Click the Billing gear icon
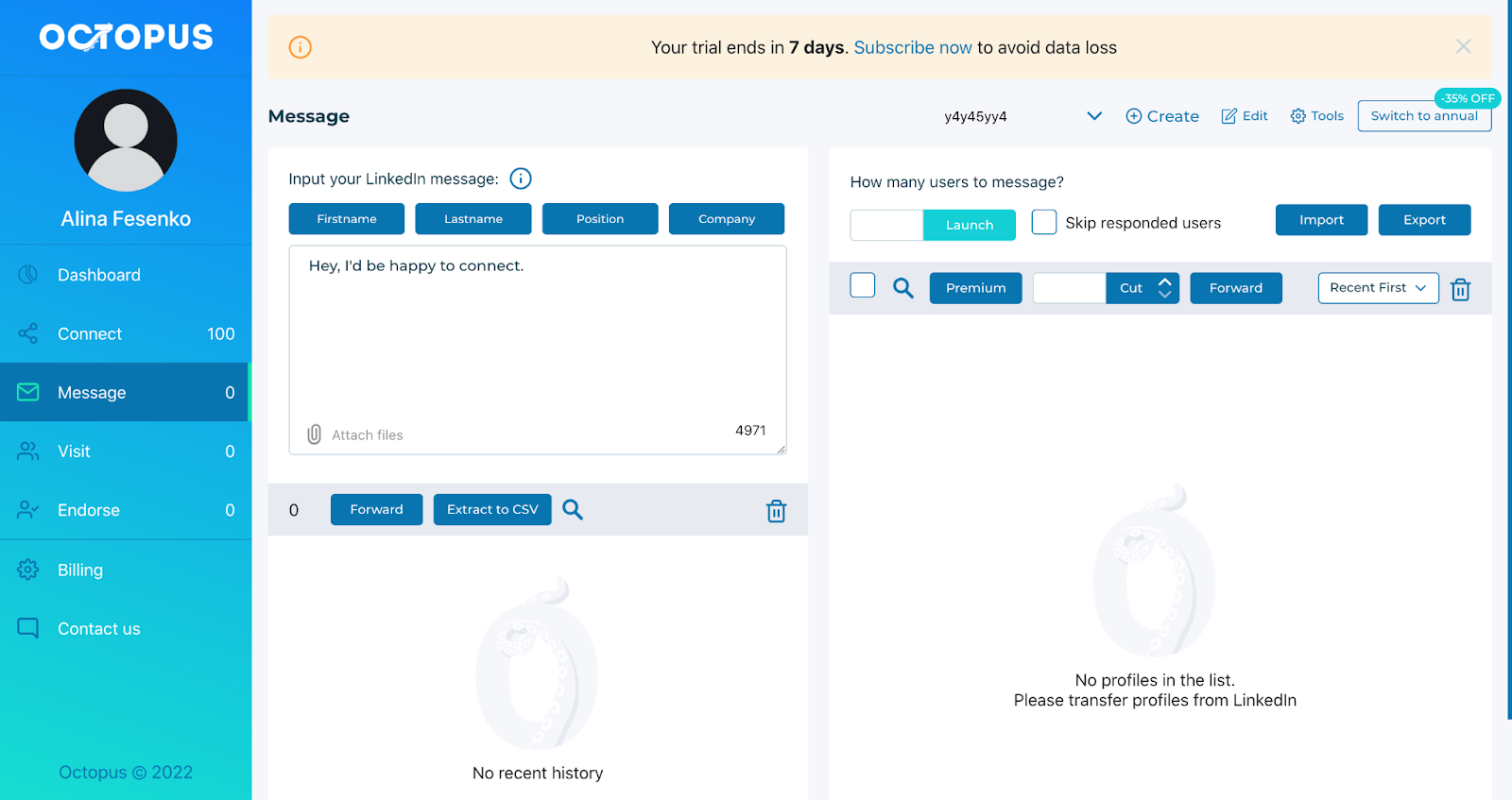 [x=28, y=570]
